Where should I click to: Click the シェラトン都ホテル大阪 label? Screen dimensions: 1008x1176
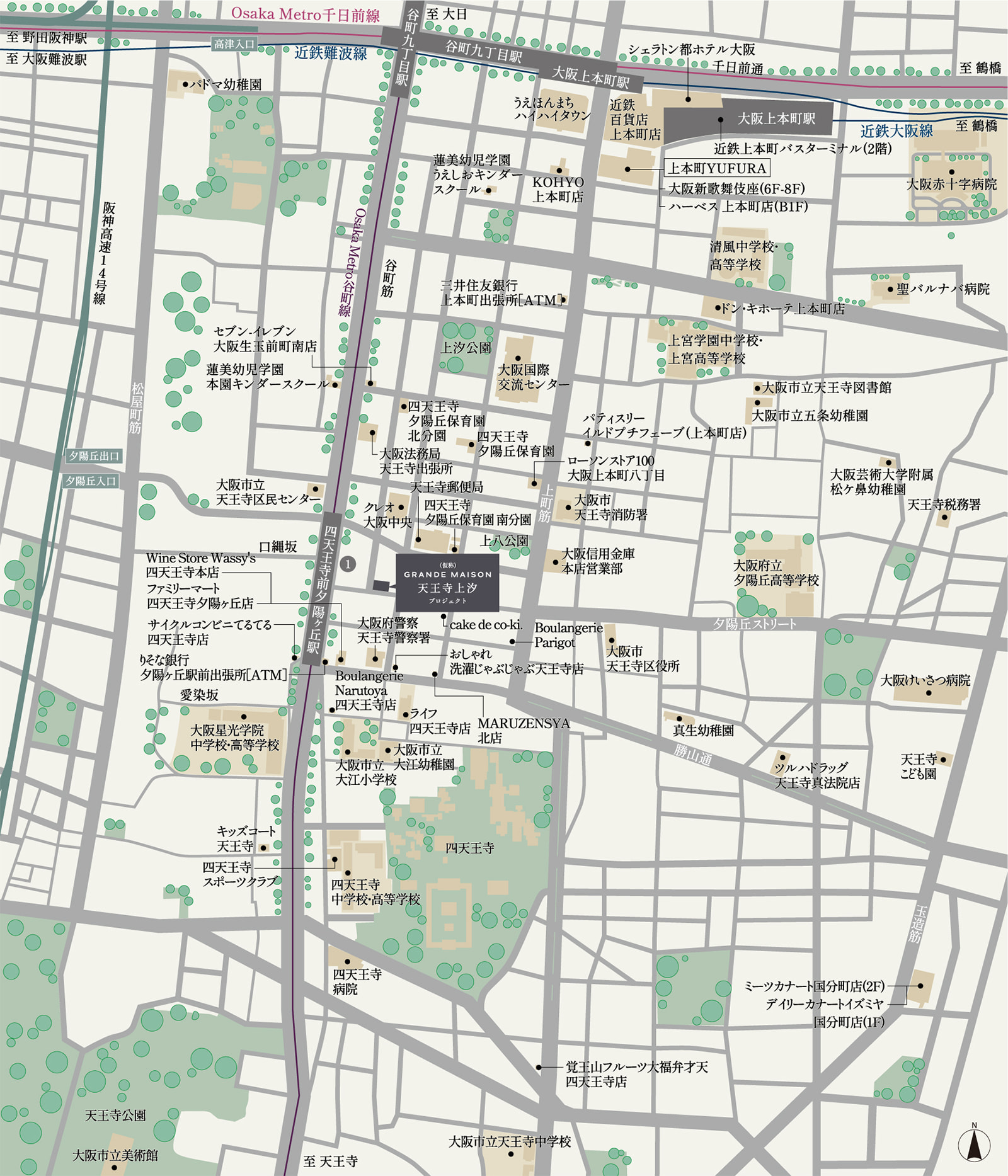pos(692,50)
